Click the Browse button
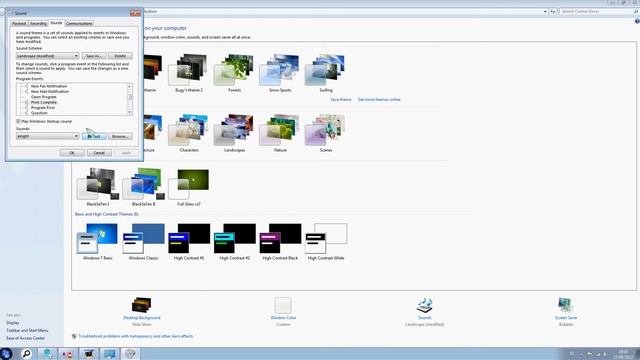The image size is (640, 360). coord(120,136)
